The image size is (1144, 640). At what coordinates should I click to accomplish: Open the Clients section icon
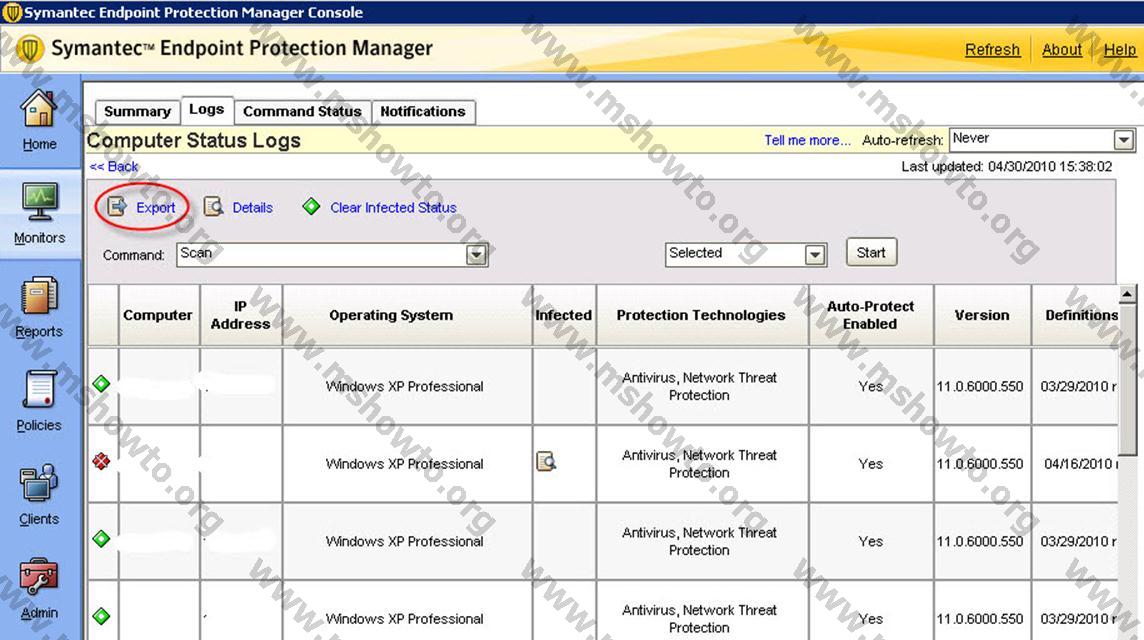coord(39,482)
